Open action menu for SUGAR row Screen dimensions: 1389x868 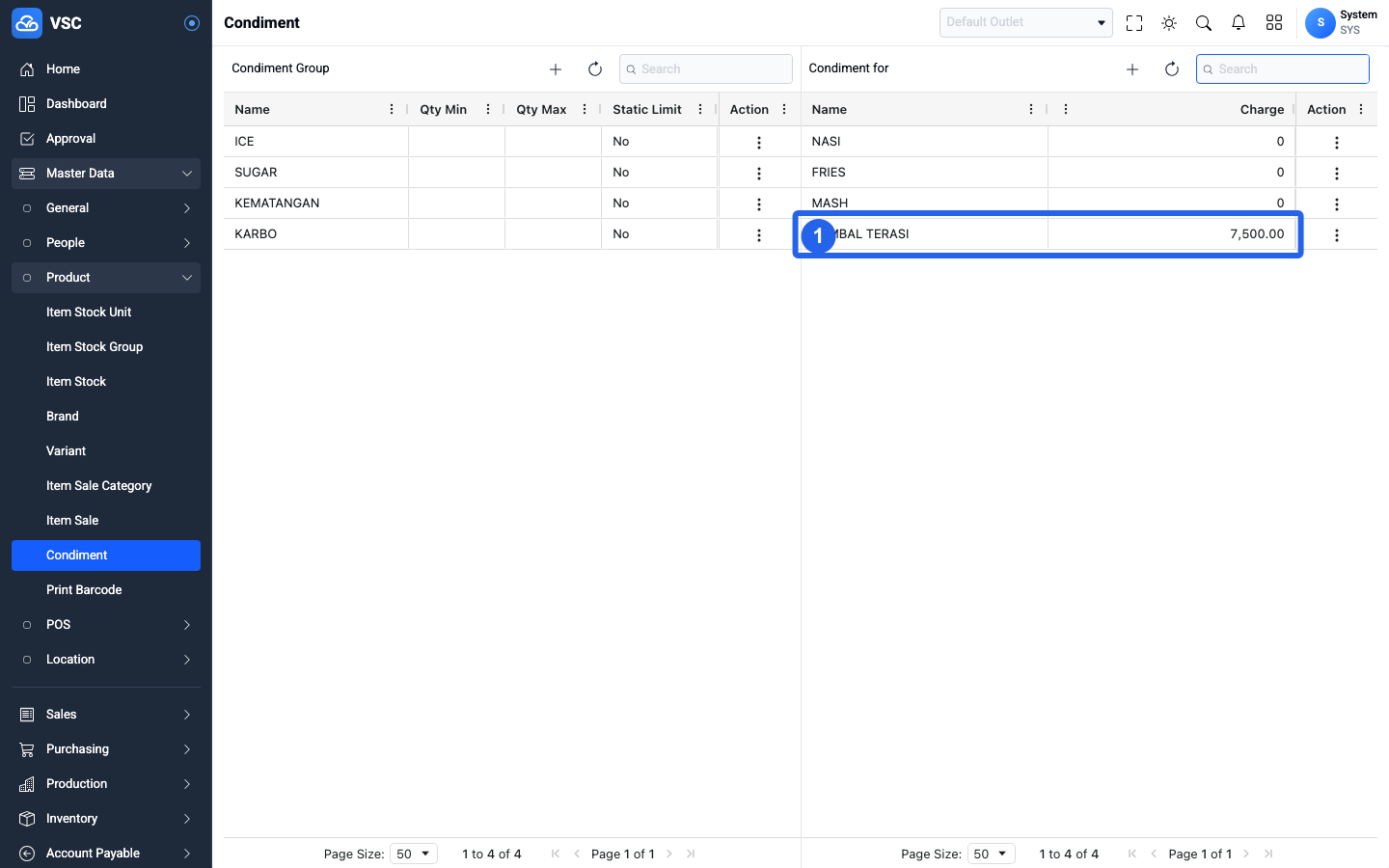click(759, 174)
